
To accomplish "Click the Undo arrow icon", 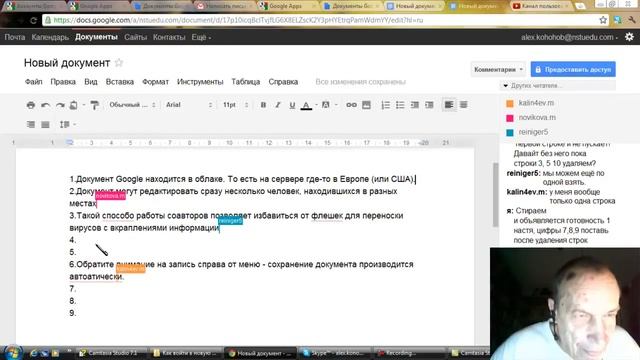I will pyautogui.click(x=45, y=105).
